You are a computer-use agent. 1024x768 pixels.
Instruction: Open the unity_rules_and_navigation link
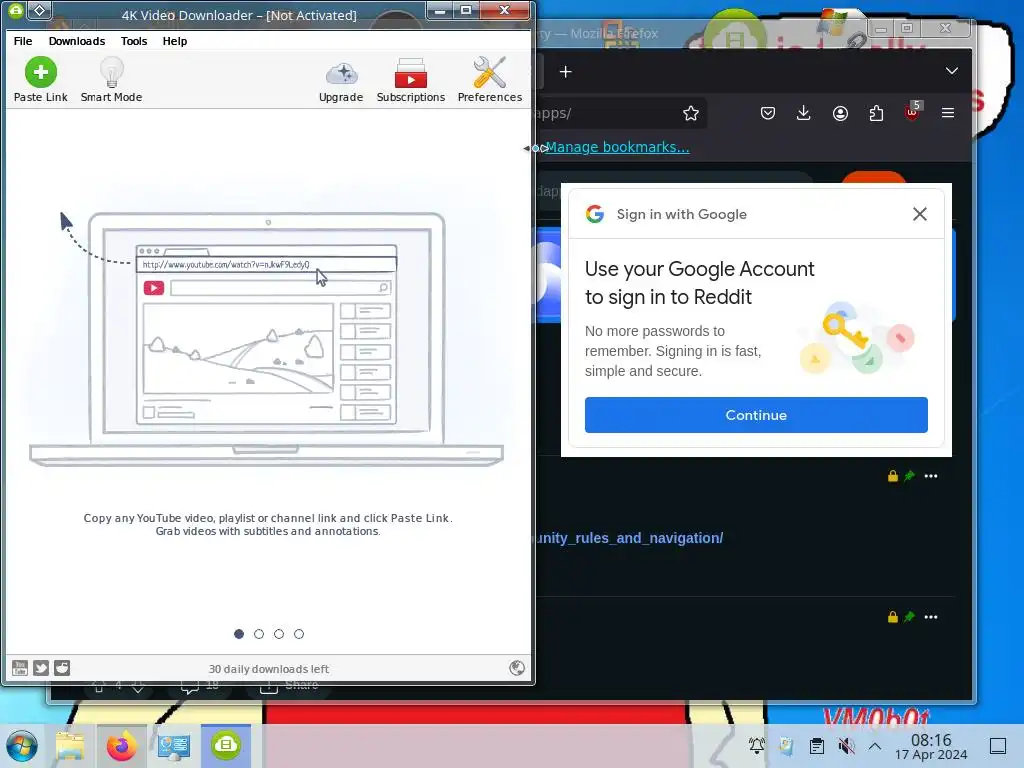pos(630,538)
